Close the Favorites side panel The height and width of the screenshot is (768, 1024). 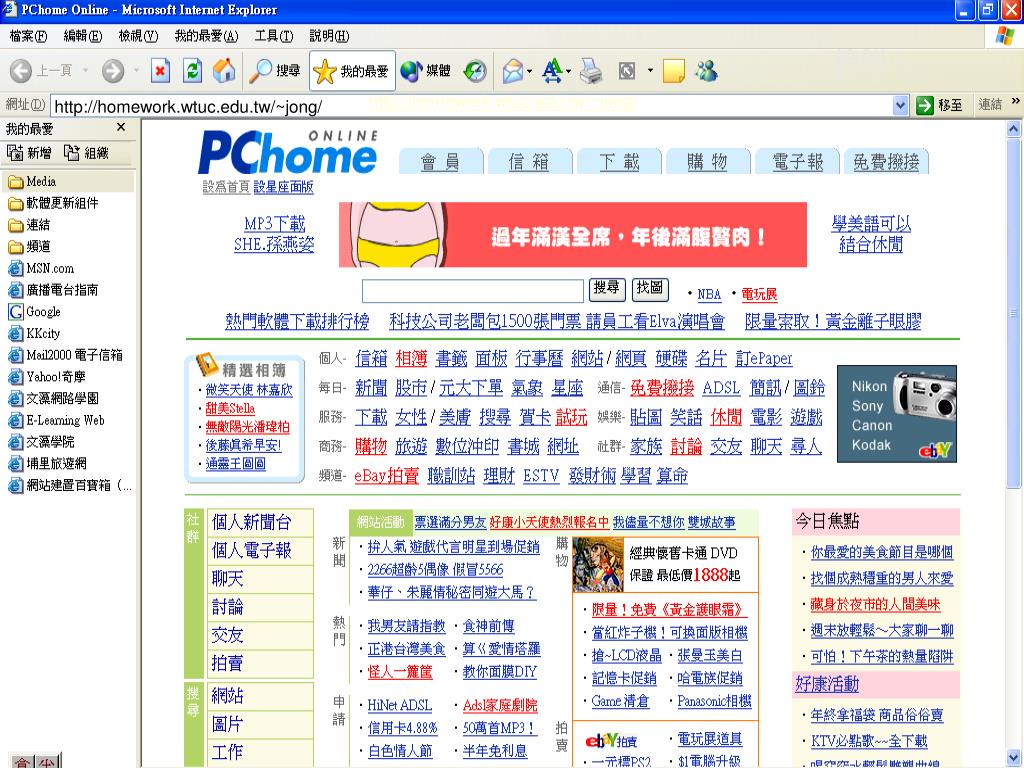point(121,127)
